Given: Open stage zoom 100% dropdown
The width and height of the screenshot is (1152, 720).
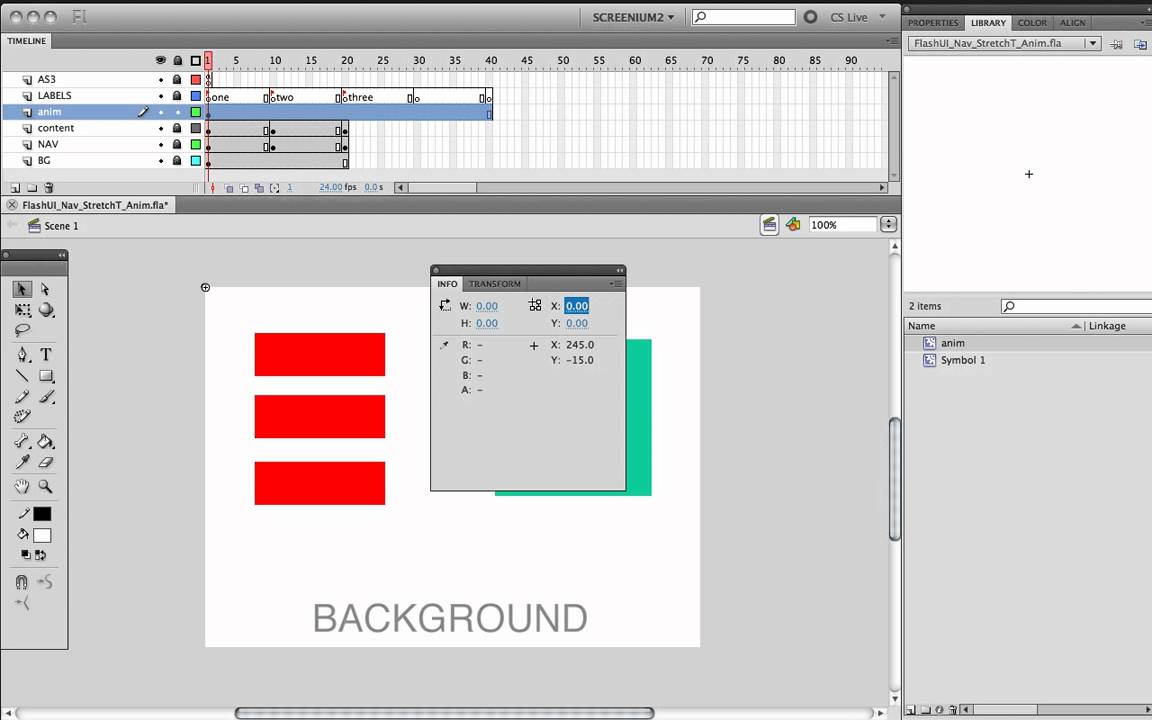Looking at the screenshot, I should (888, 225).
